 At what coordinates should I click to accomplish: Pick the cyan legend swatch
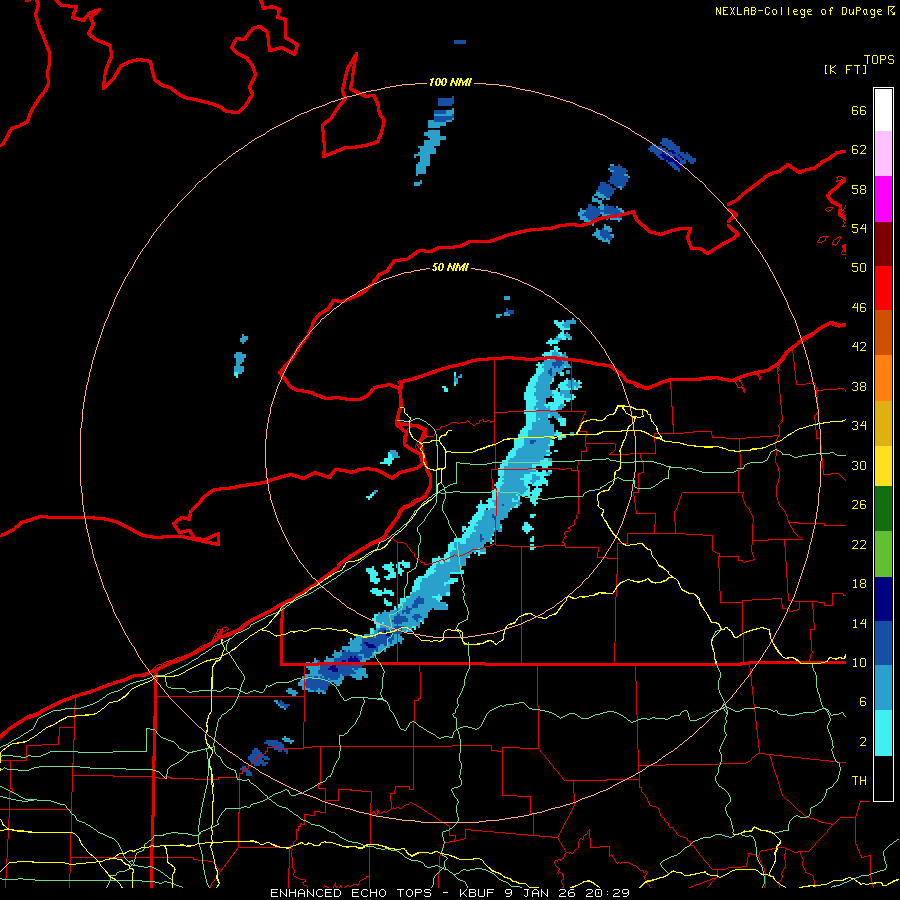coord(883,733)
